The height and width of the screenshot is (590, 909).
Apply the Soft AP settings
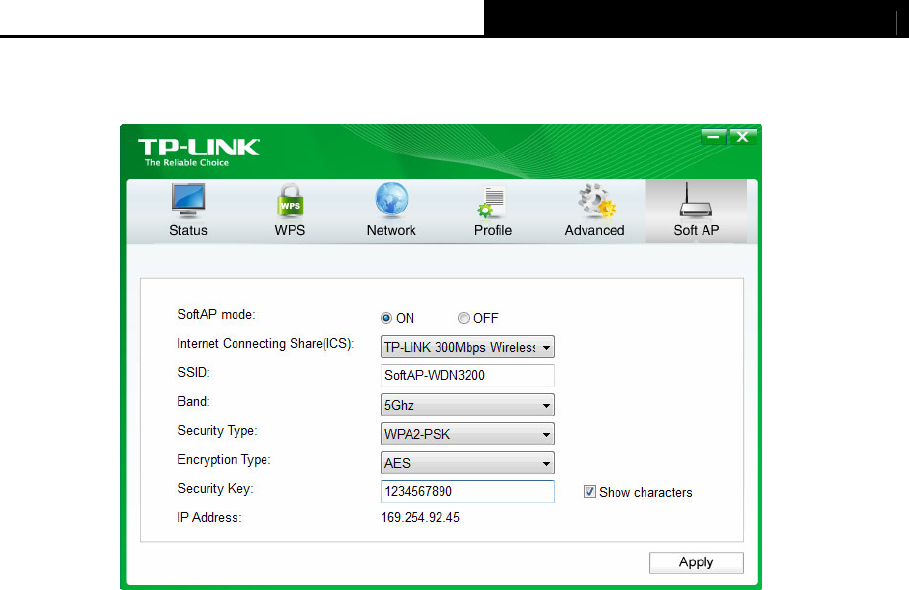696,563
